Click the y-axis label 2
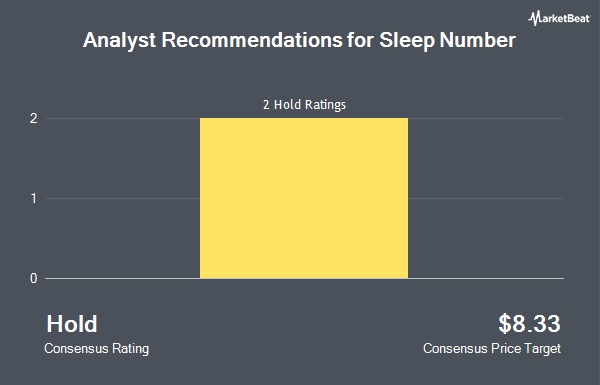600x385 pixels. pos(34,119)
